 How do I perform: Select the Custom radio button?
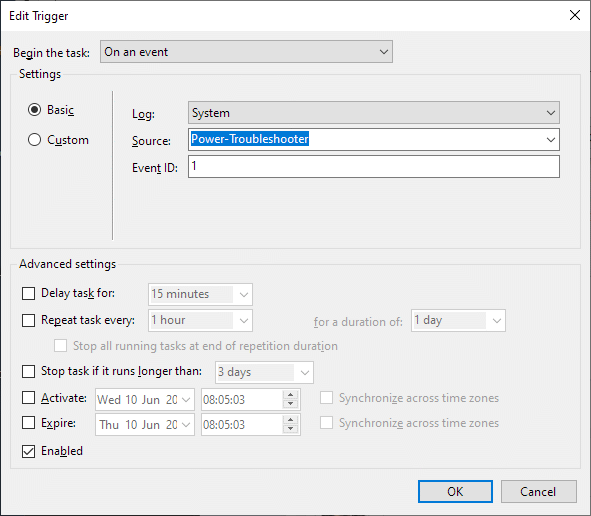coord(34,140)
